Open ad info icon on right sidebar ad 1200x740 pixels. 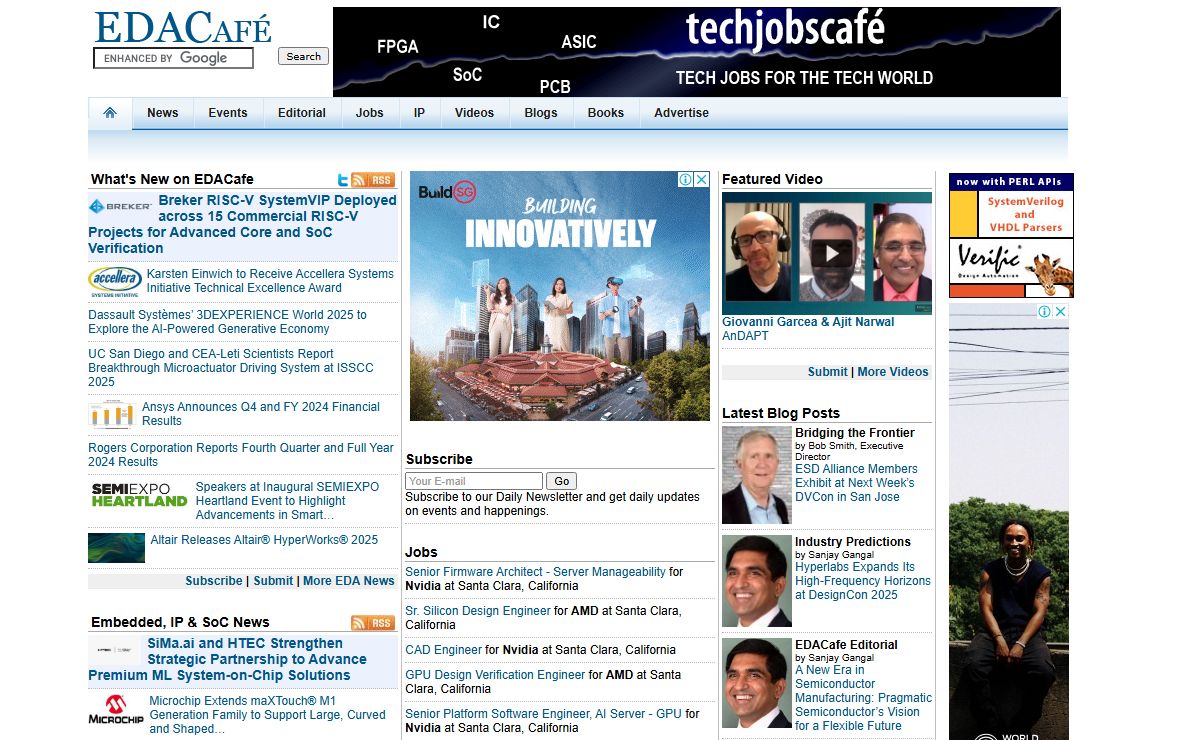(1045, 312)
